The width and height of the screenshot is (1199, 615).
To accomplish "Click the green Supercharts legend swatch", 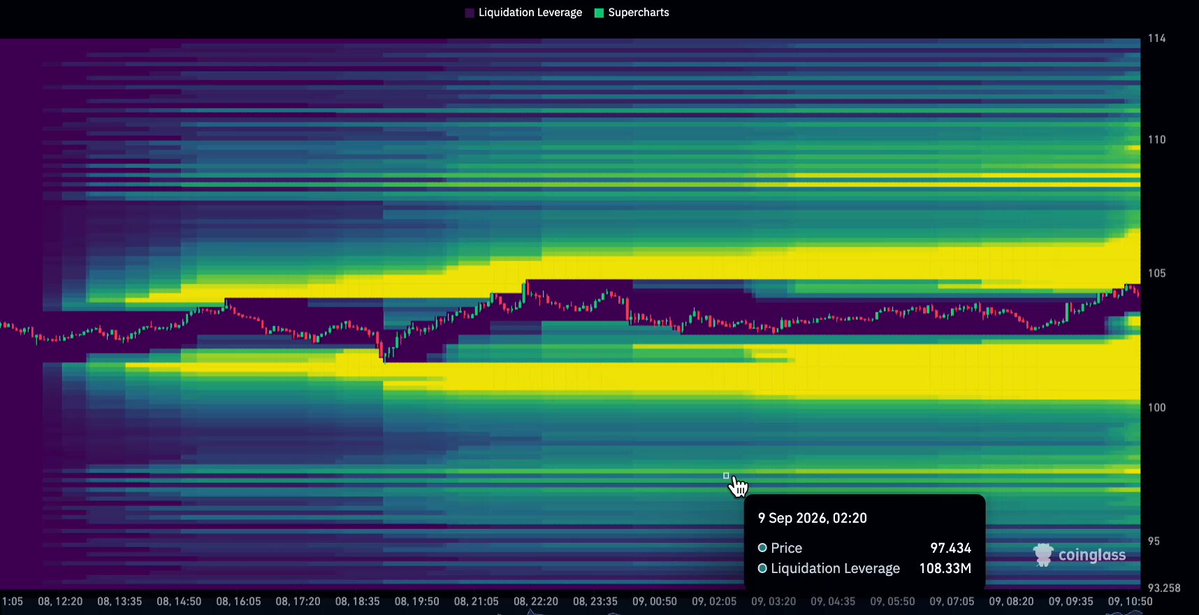I will 600,13.
